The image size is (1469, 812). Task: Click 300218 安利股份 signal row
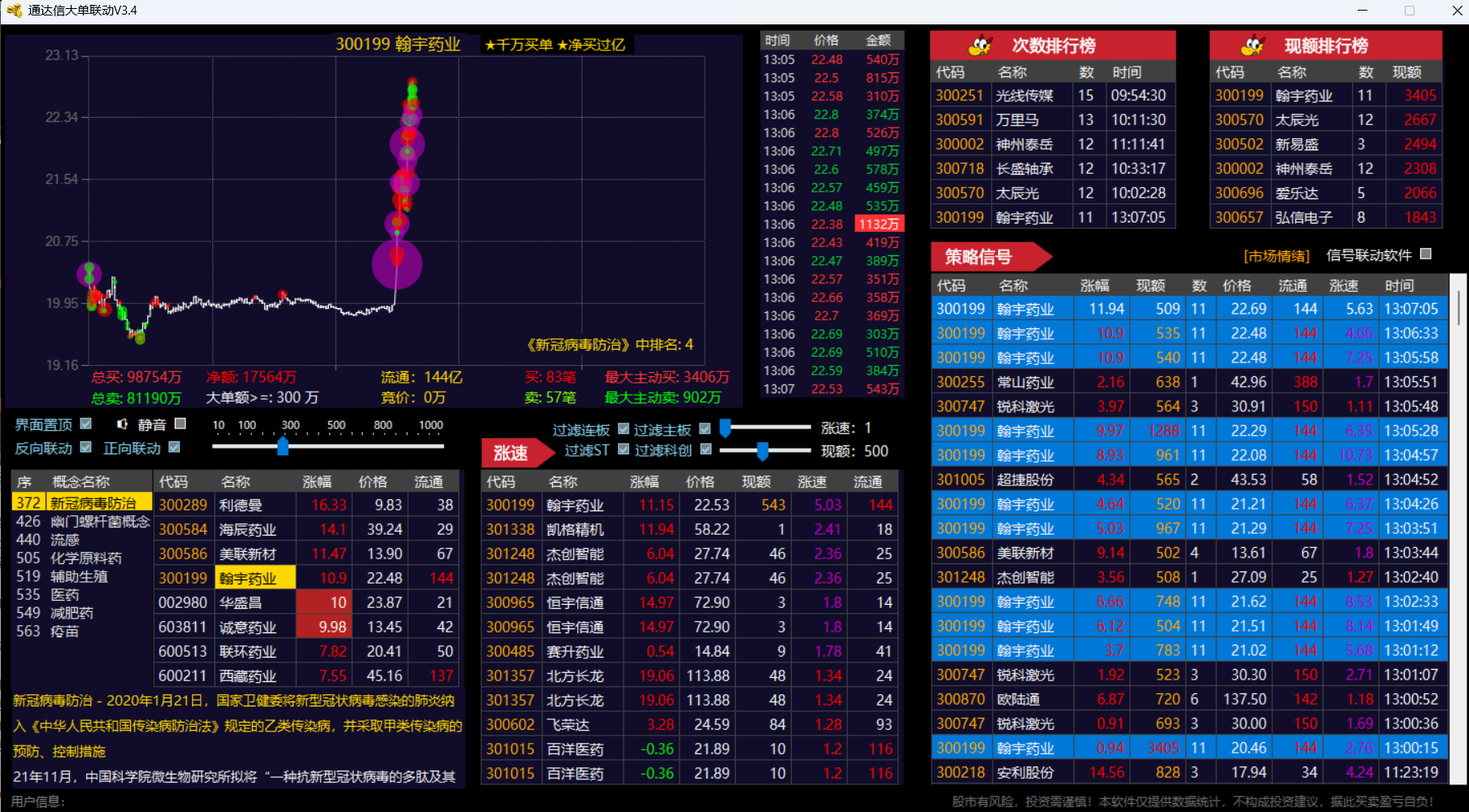click(x=1189, y=772)
